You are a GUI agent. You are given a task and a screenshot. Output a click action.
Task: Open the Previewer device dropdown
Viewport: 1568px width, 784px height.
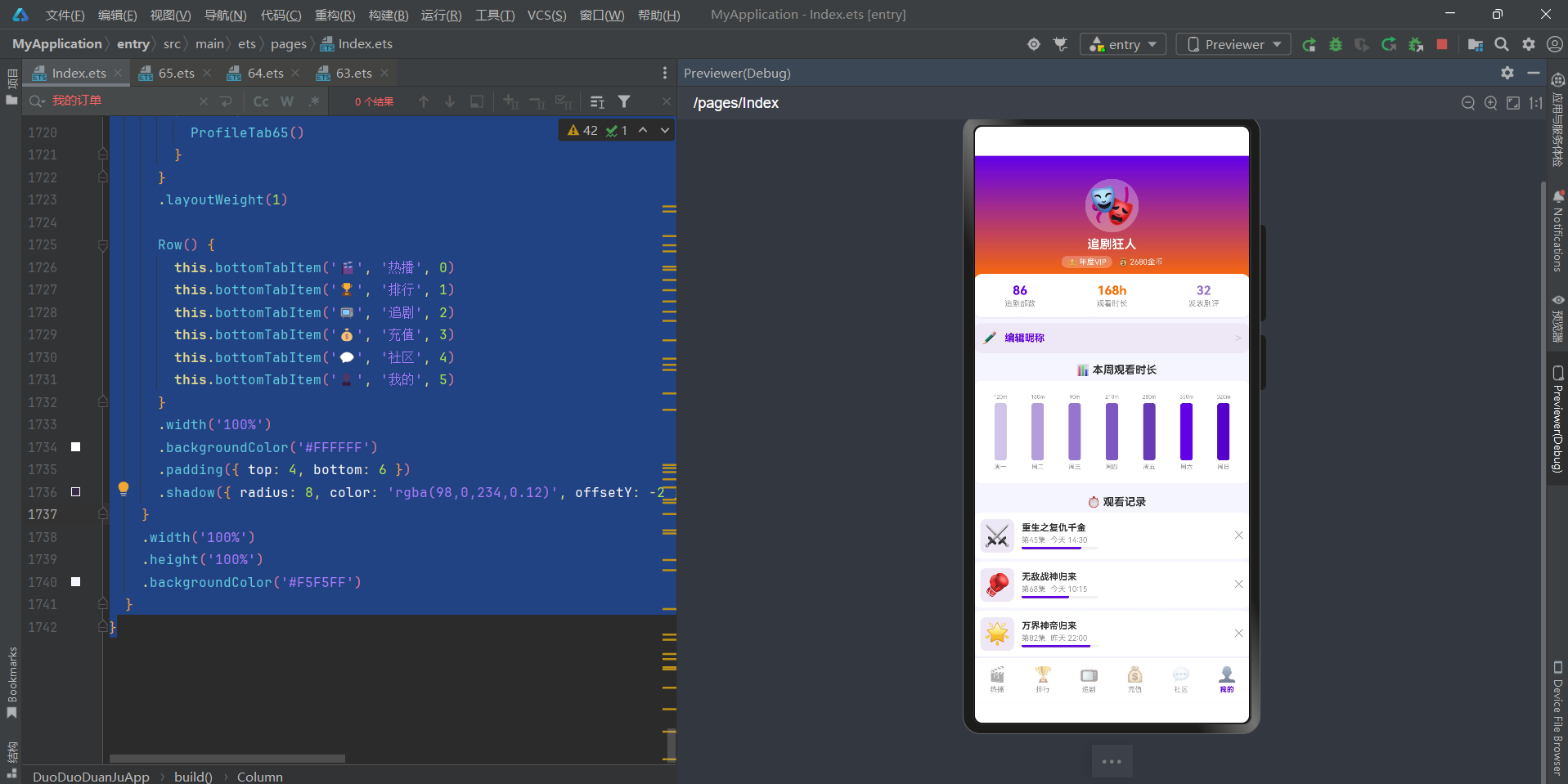coord(1233,44)
